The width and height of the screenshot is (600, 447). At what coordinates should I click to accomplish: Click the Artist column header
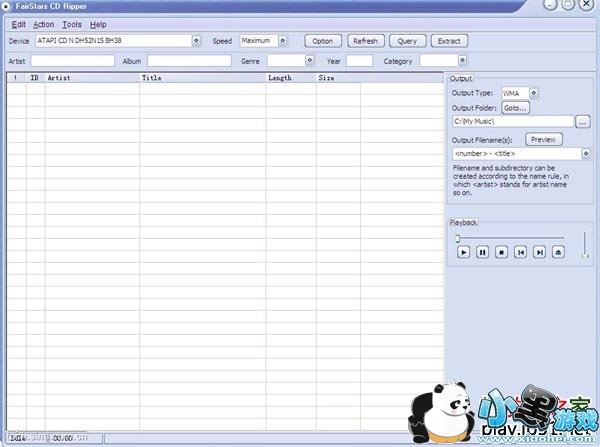92,78
